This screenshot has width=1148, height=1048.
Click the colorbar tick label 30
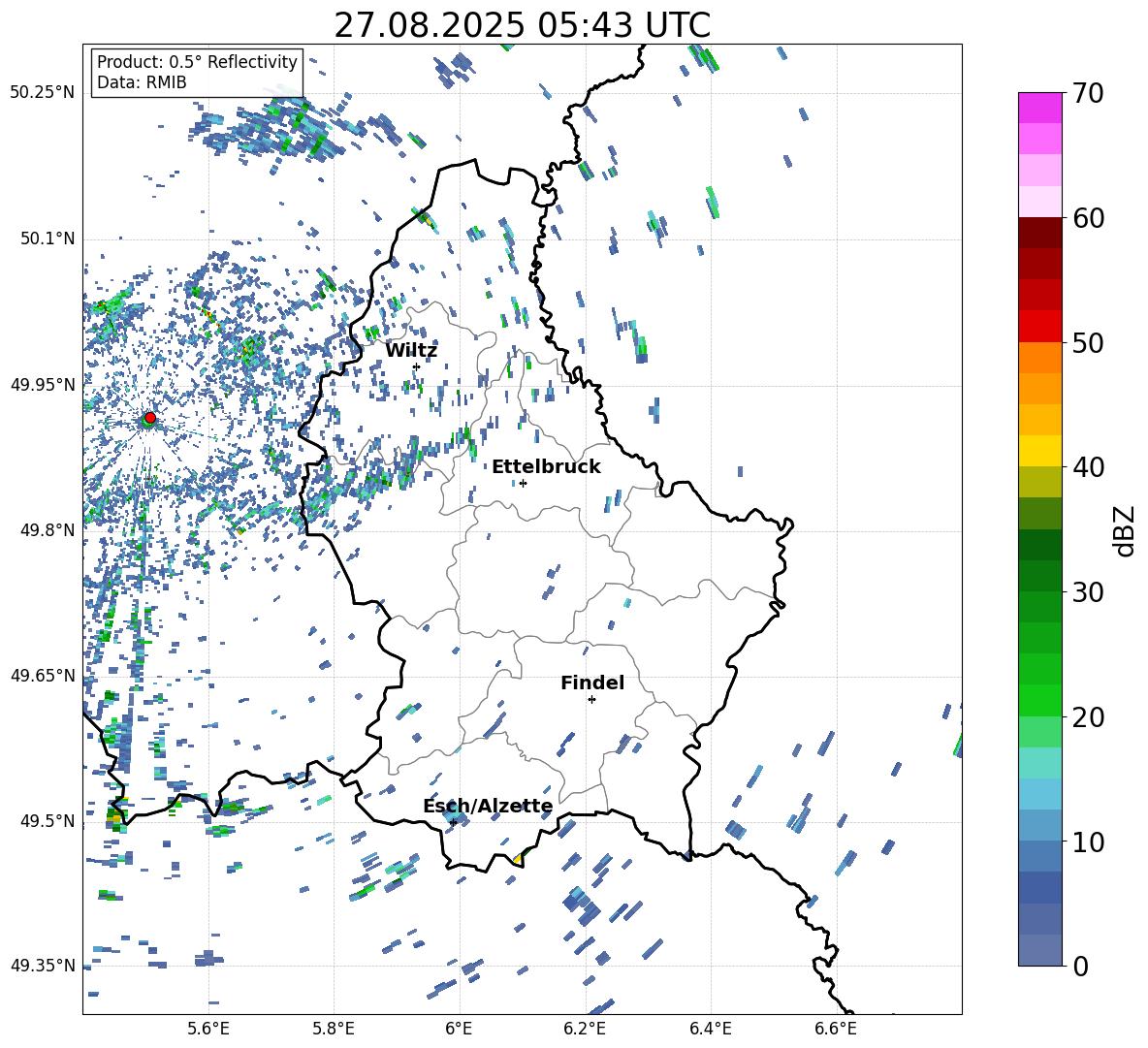click(x=1087, y=592)
